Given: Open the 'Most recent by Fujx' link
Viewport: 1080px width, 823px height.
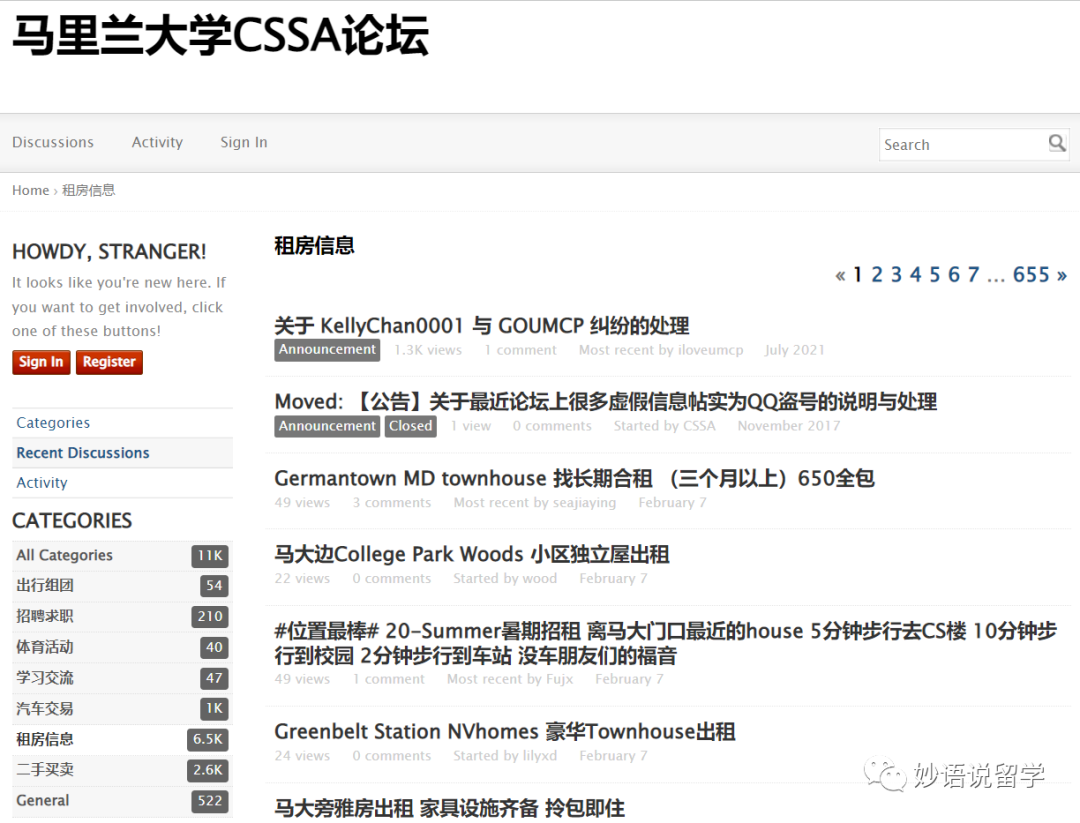Looking at the screenshot, I should click(510, 679).
